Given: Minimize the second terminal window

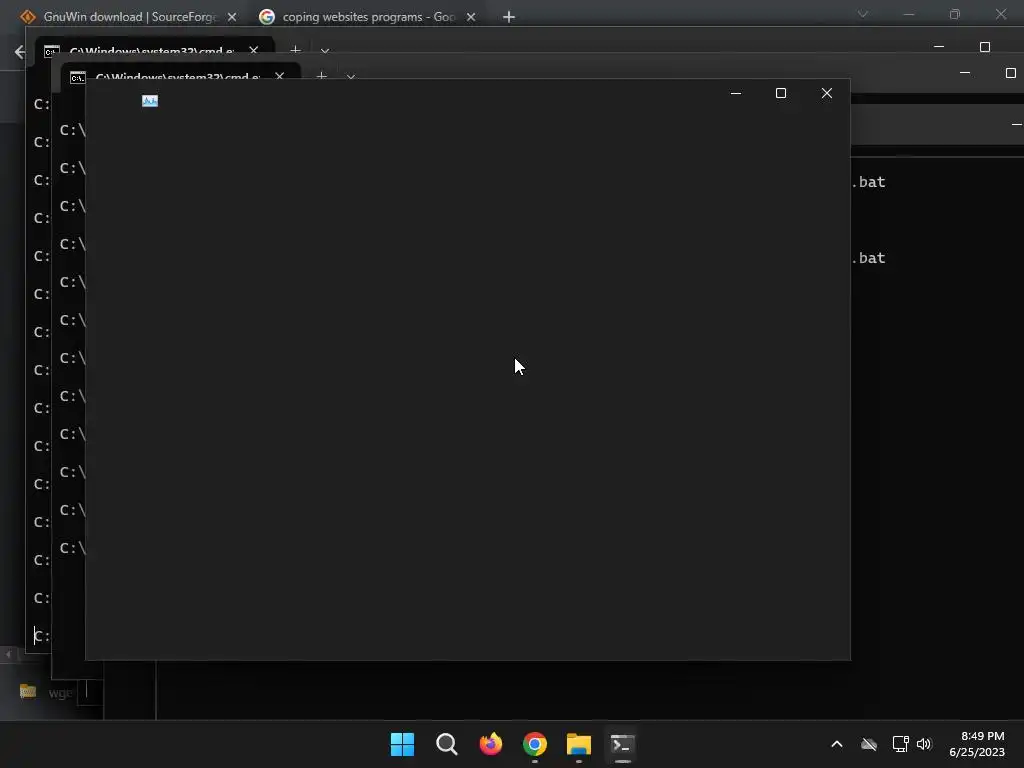Looking at the screenshot, I should click(x=965, y=73).
